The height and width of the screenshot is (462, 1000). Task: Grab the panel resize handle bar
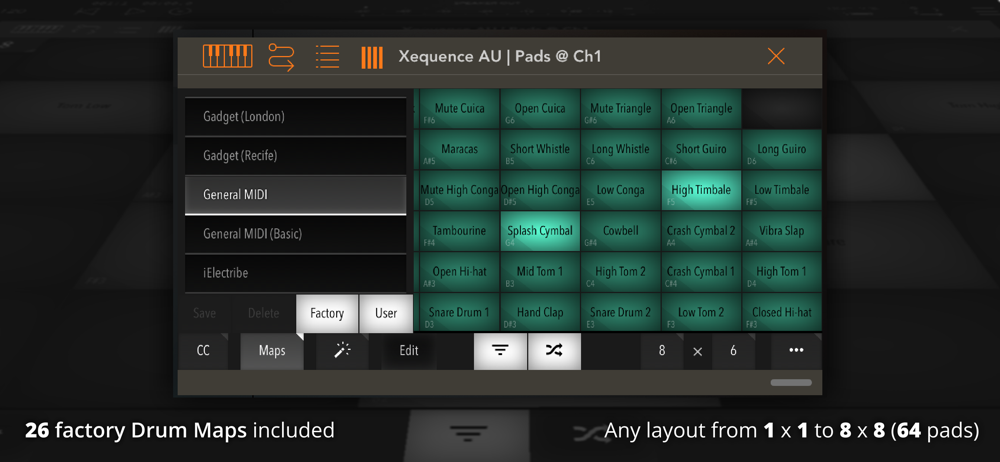[791, 383]
